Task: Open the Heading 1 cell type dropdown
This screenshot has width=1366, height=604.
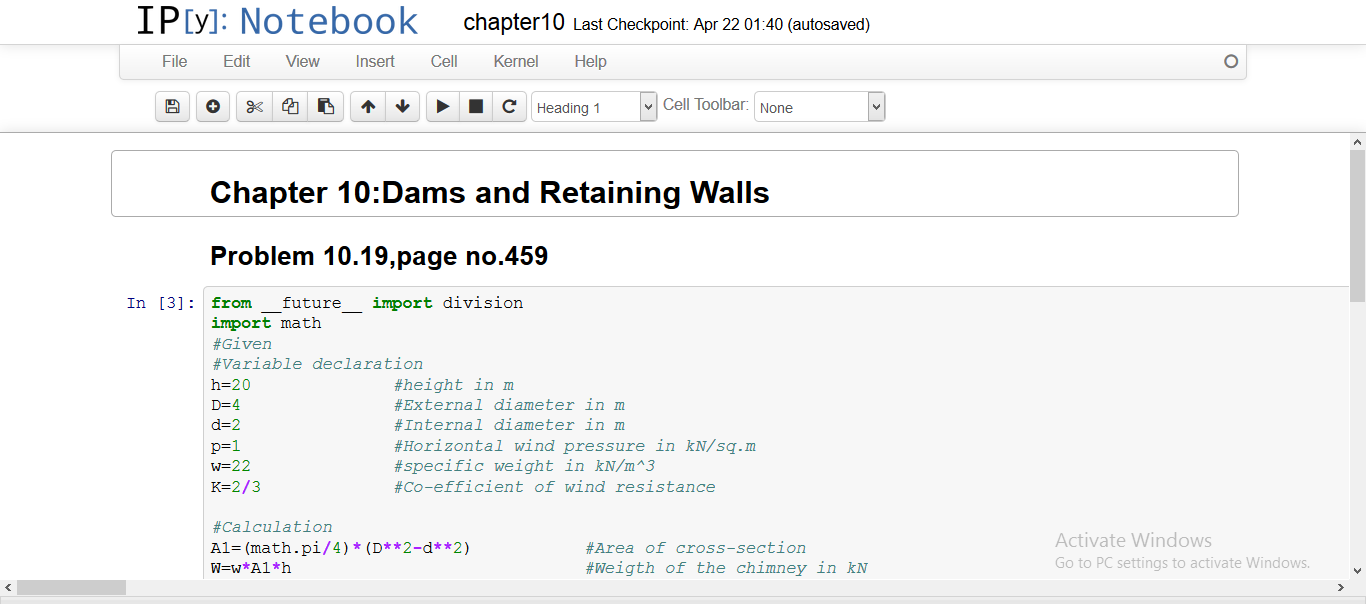Action: [594, 107]
